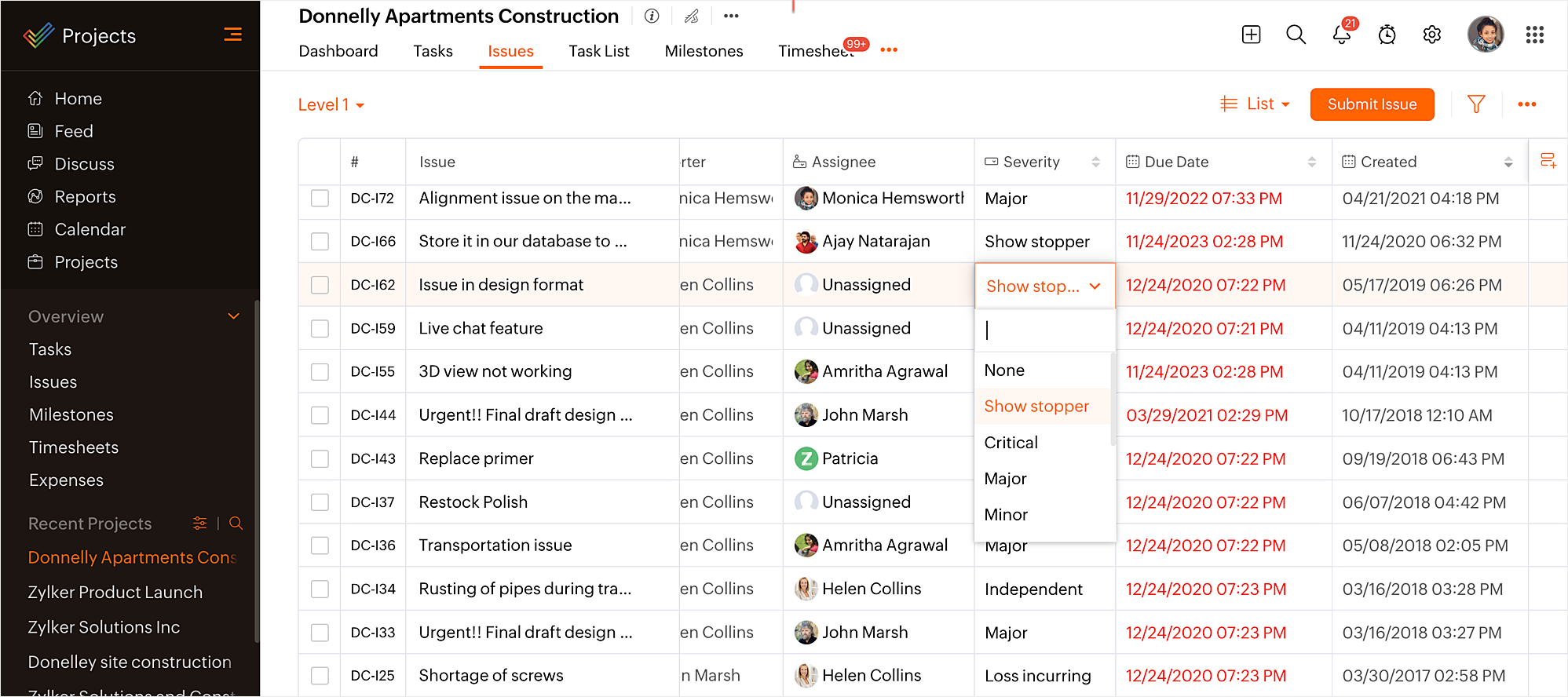Collapse the Overview section chevron
The height and width of the screenshot is (697, 1568).
(233, 316)
